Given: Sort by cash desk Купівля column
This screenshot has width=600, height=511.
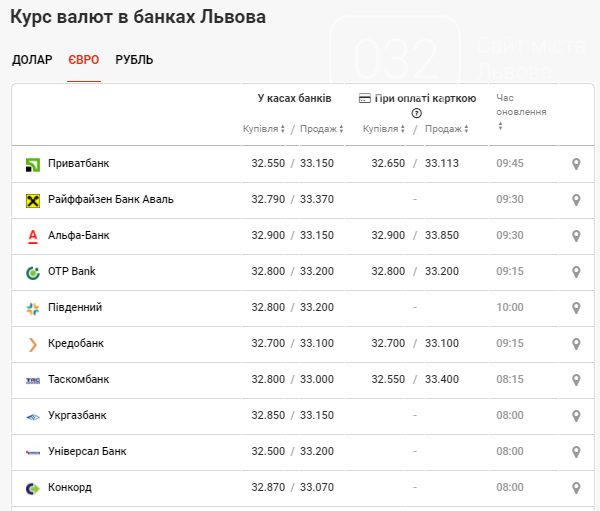Looking at the screenshot, I should pos(264,129).
